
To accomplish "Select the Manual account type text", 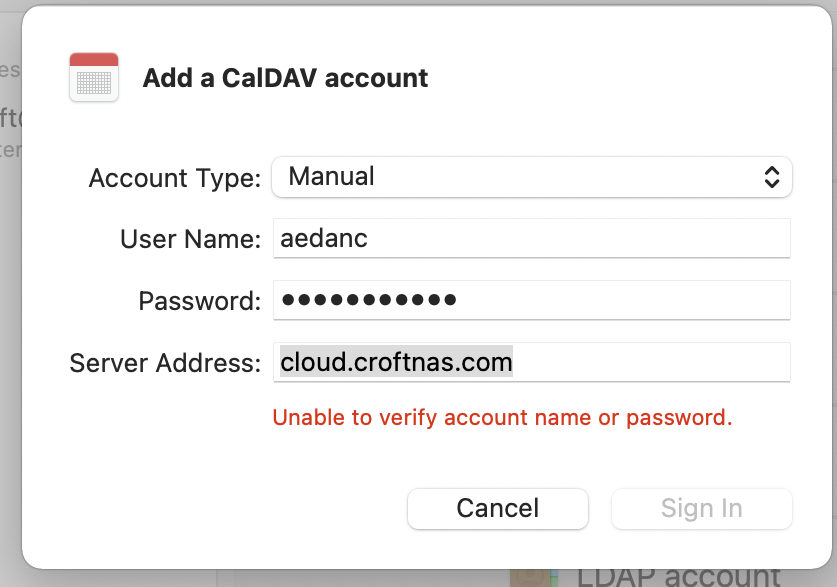I will tap(331, 177).
